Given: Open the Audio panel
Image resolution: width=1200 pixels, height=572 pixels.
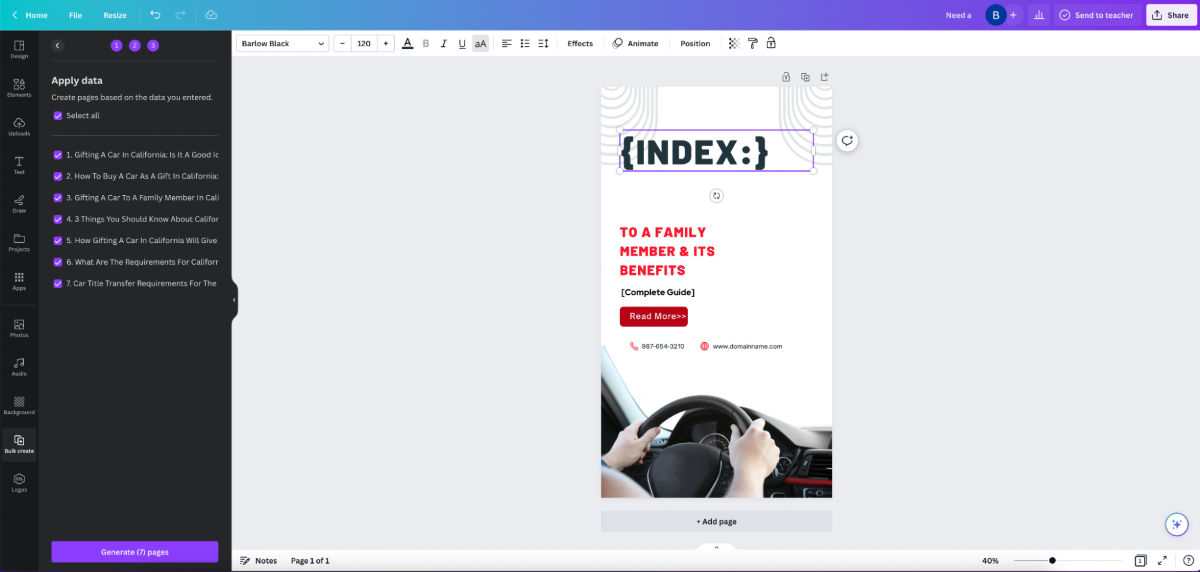Looking at the screenshot, I should (19, 367).
